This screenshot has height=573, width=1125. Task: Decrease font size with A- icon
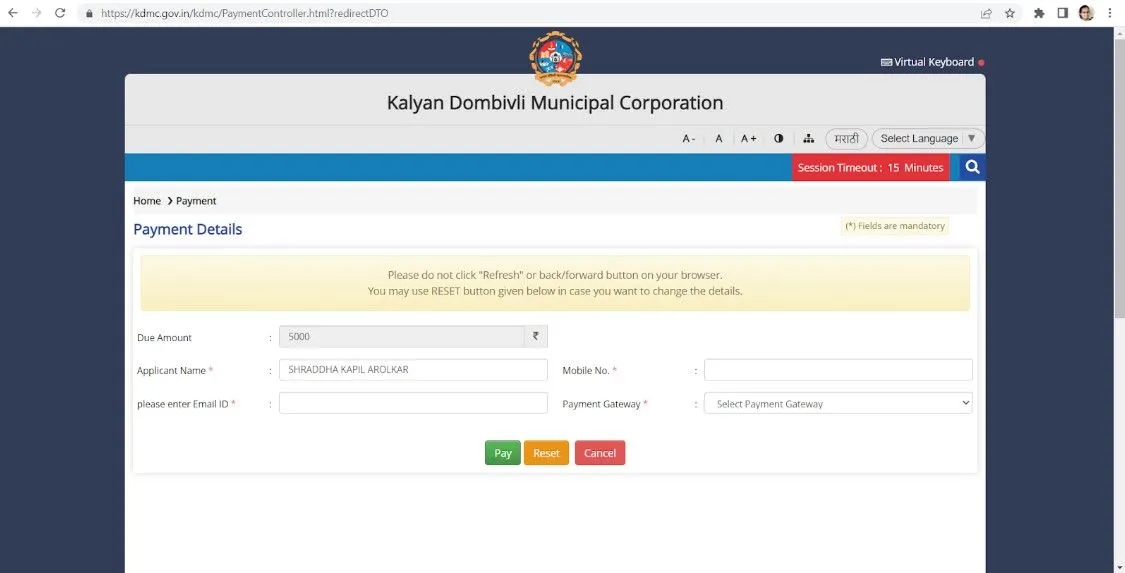[x=689, y=139]
